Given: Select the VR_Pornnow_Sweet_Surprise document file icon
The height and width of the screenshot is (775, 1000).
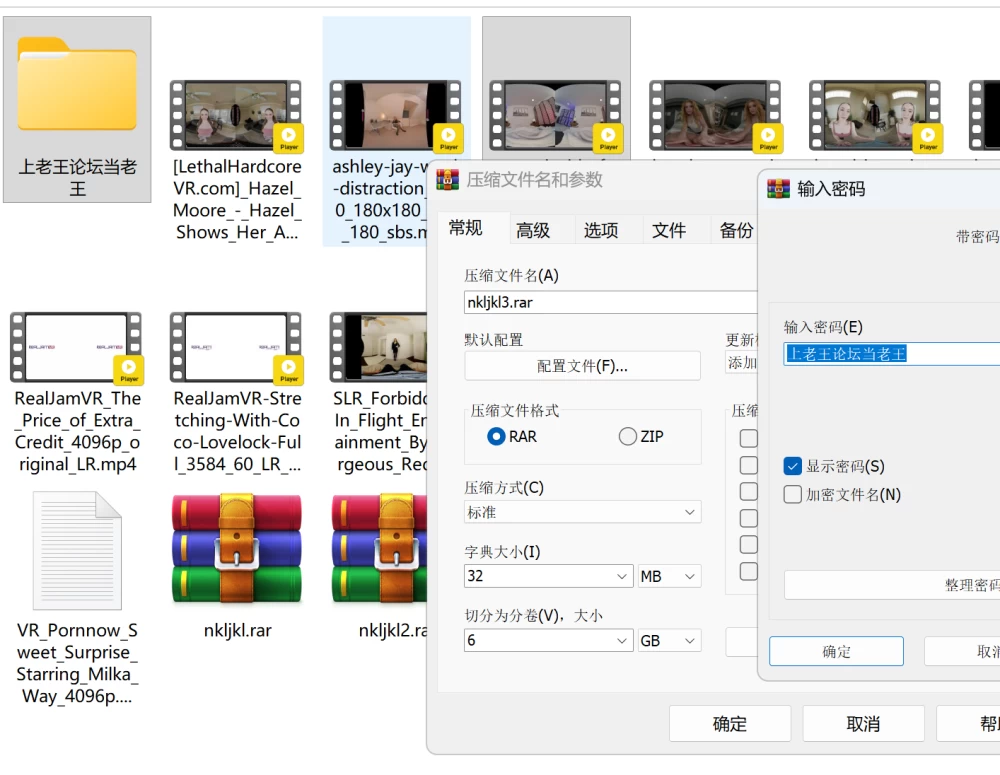Looking at the screenshot, I should click(x=77, y=550).
